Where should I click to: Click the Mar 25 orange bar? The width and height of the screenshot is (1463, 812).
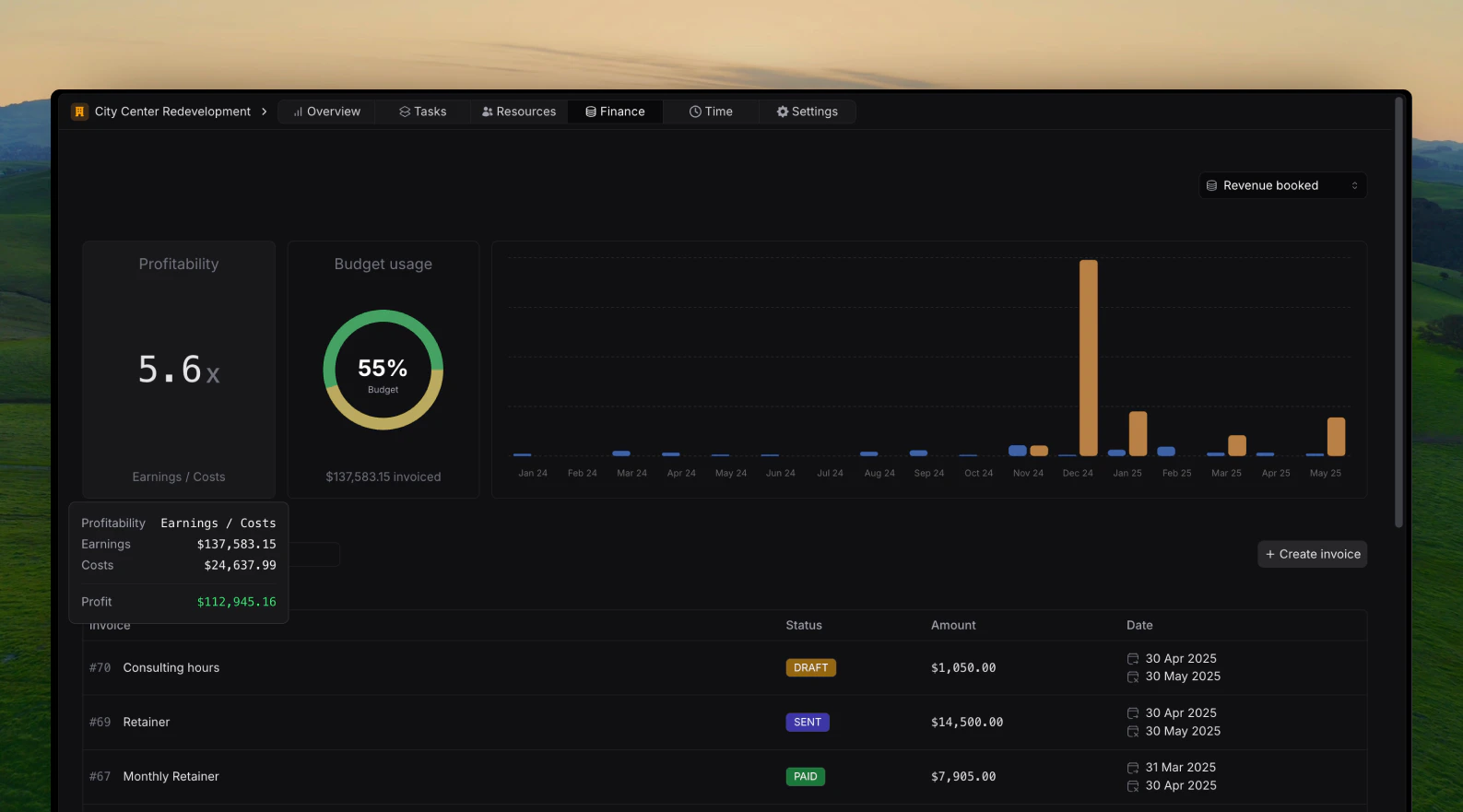tap(1237, 445)
